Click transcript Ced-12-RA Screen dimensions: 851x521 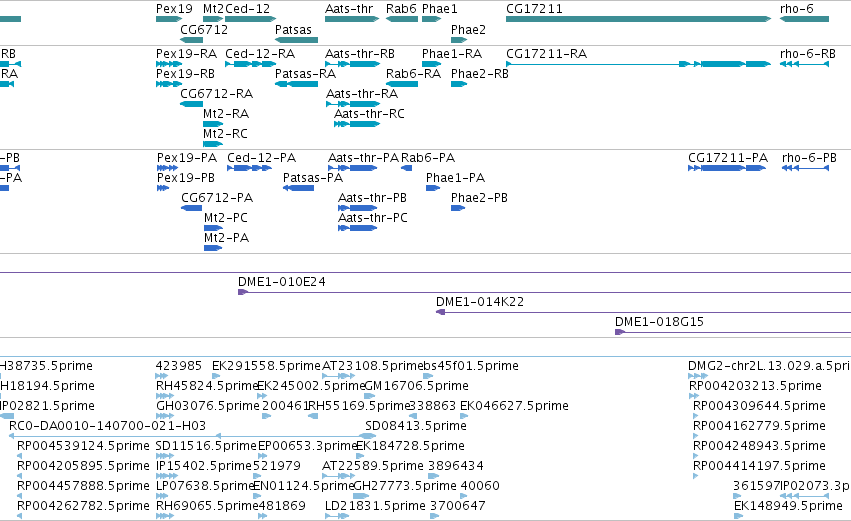260,54
